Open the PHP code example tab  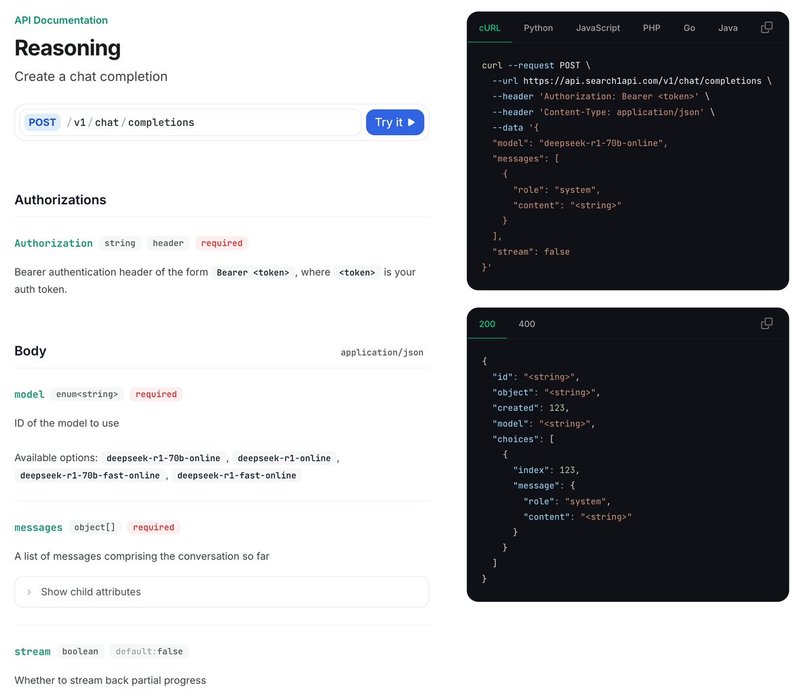point(651,28)
